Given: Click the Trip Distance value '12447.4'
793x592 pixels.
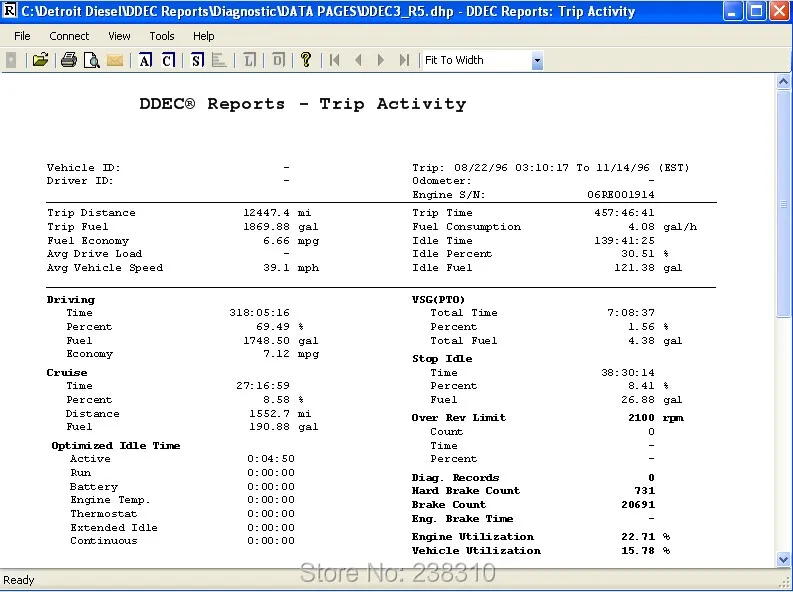Looking at the screenshot, I should pos(267,213).
